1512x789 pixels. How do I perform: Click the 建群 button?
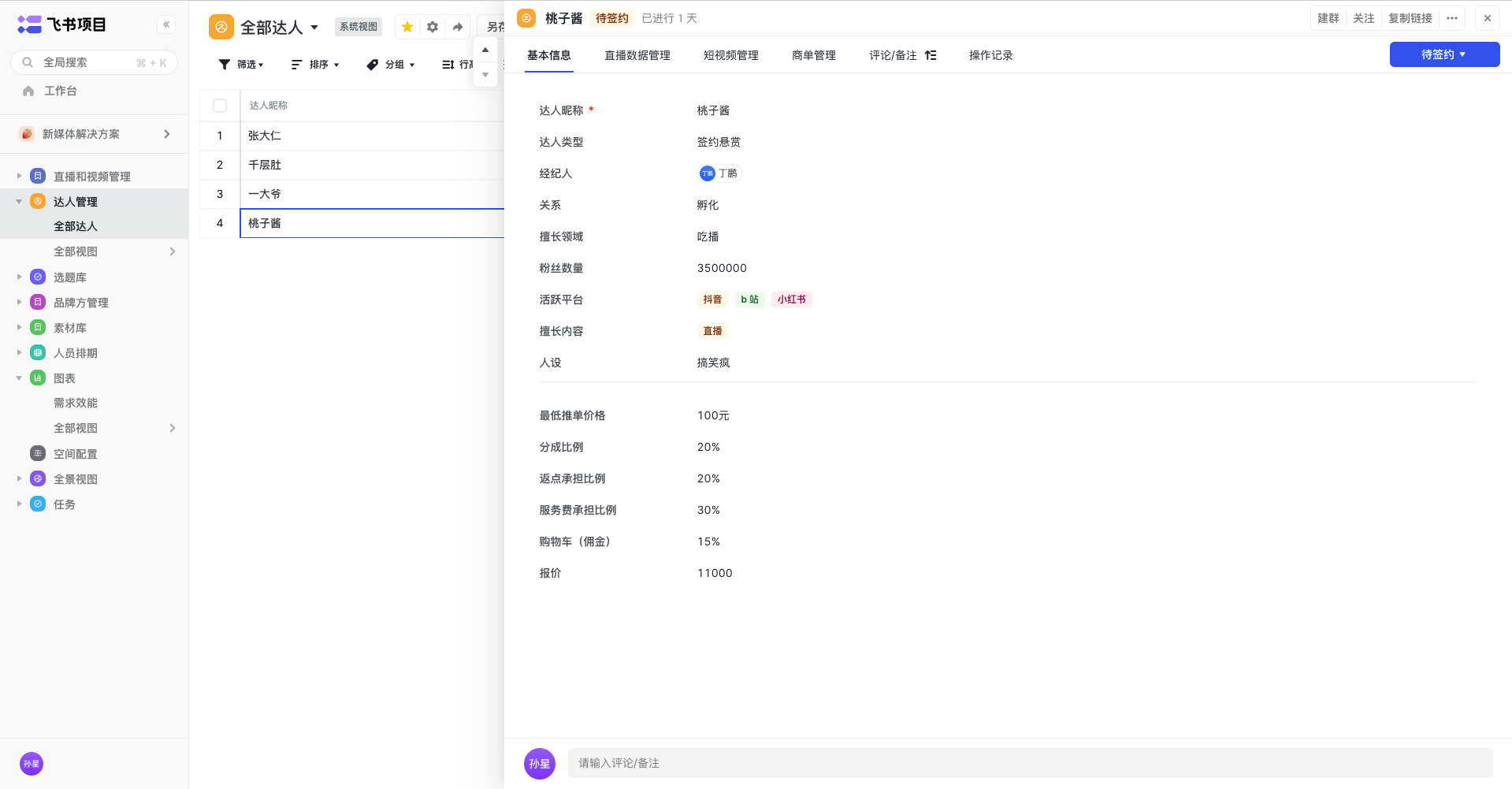click(x=1328, y=18)
